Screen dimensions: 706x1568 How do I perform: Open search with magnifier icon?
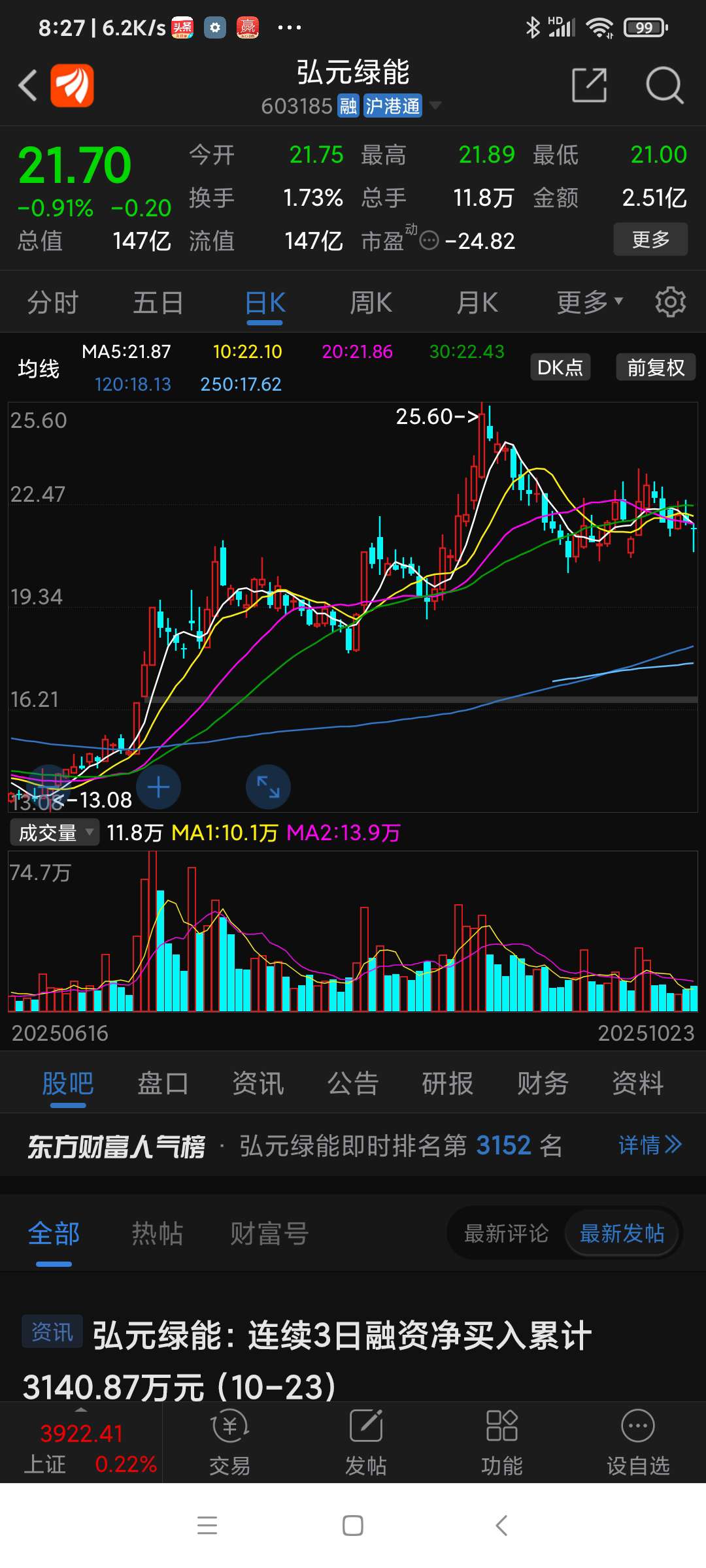(664, 85)
